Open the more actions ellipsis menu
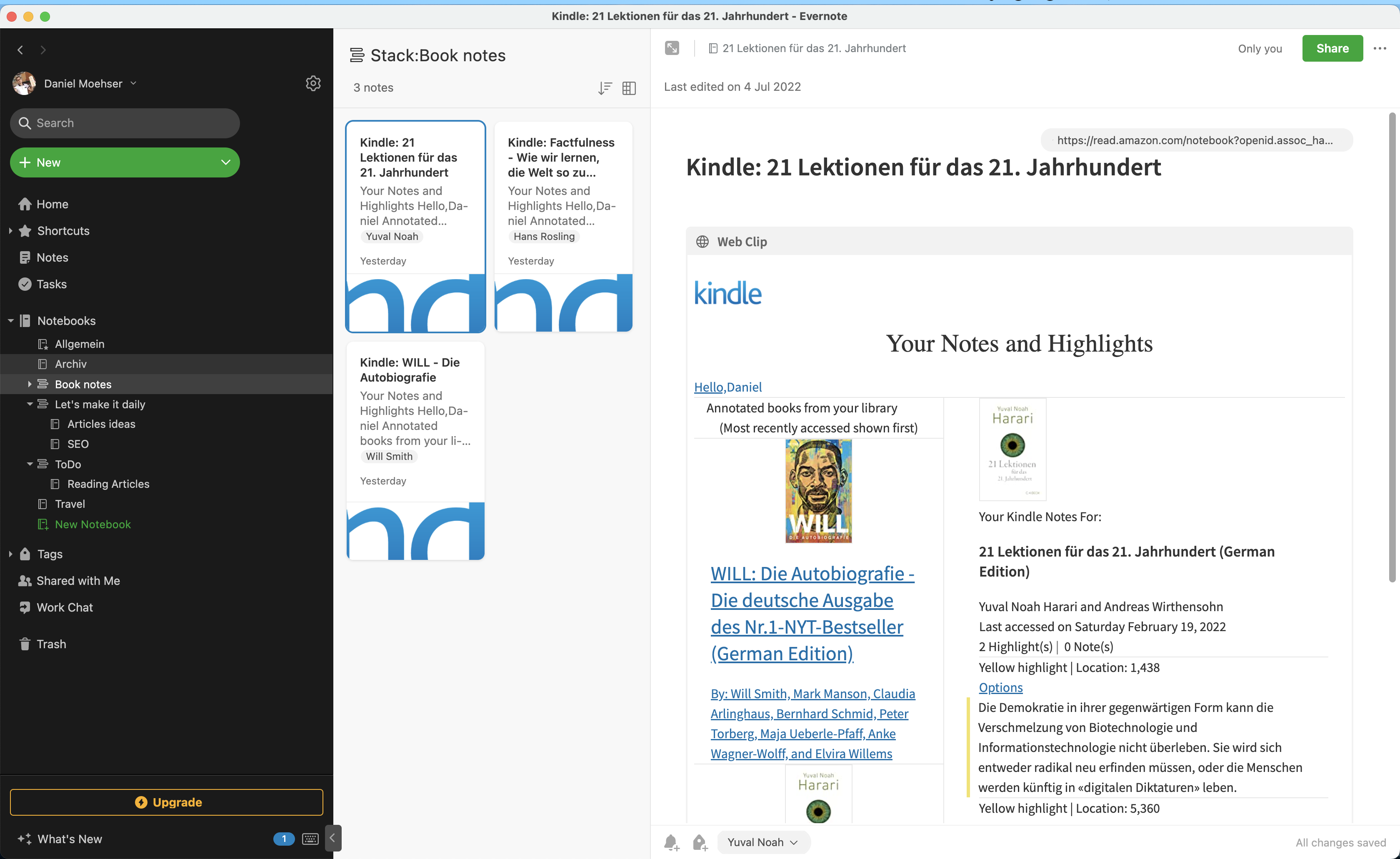Screen dimensions: 1400x859 (x=1380, y=48)
